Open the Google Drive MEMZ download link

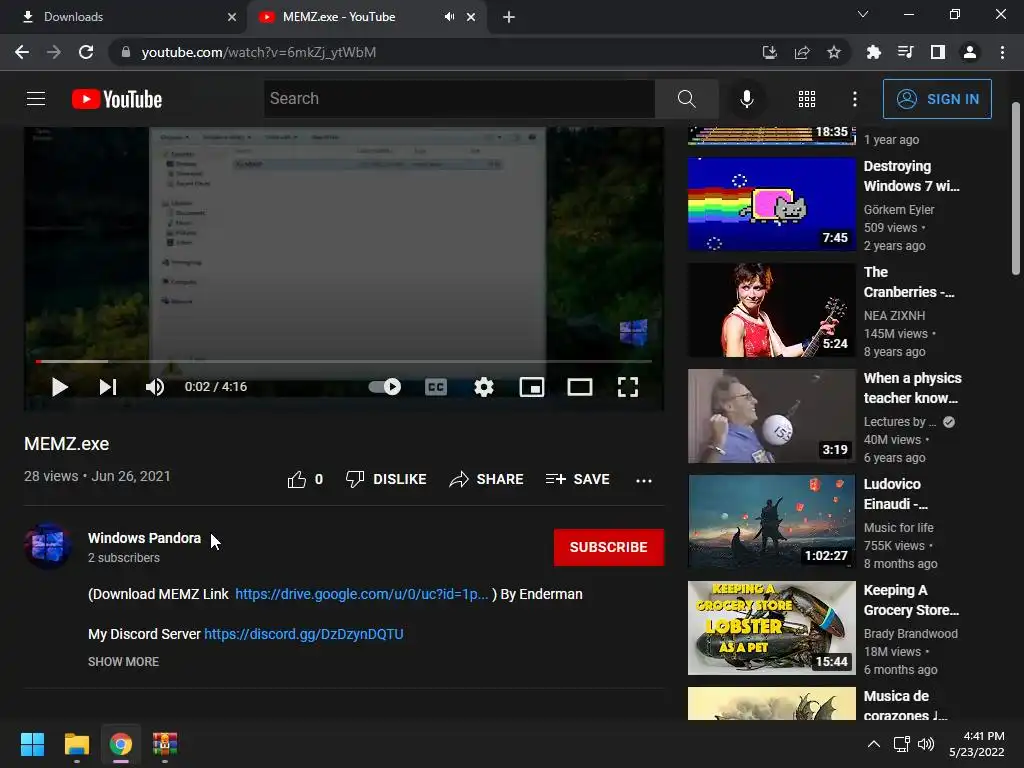[361, 594]
